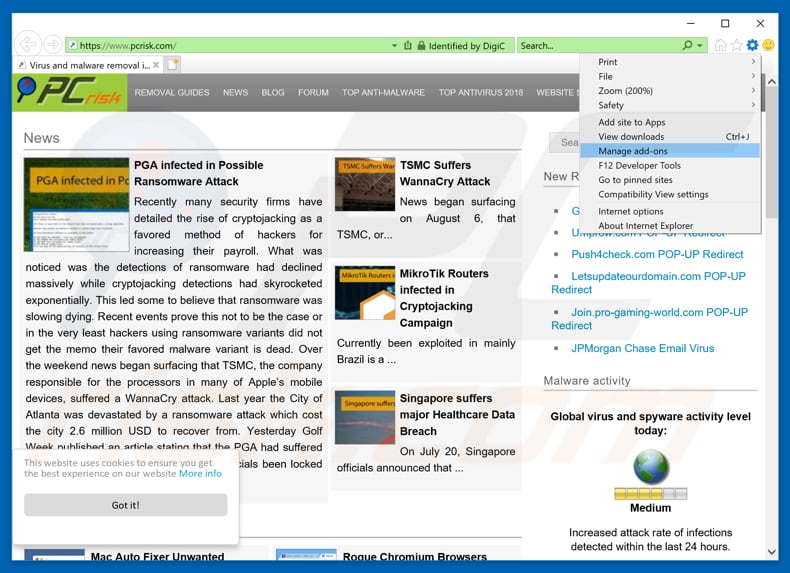Screen dimensions: 790x573
Task: Click the smiley feedback icon
Action: (x=768, y=45)
